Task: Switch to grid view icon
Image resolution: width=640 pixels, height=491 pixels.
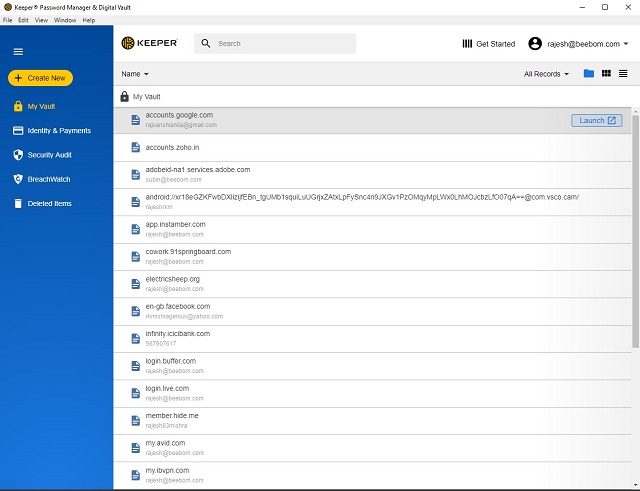Action: tap(606, 73)
